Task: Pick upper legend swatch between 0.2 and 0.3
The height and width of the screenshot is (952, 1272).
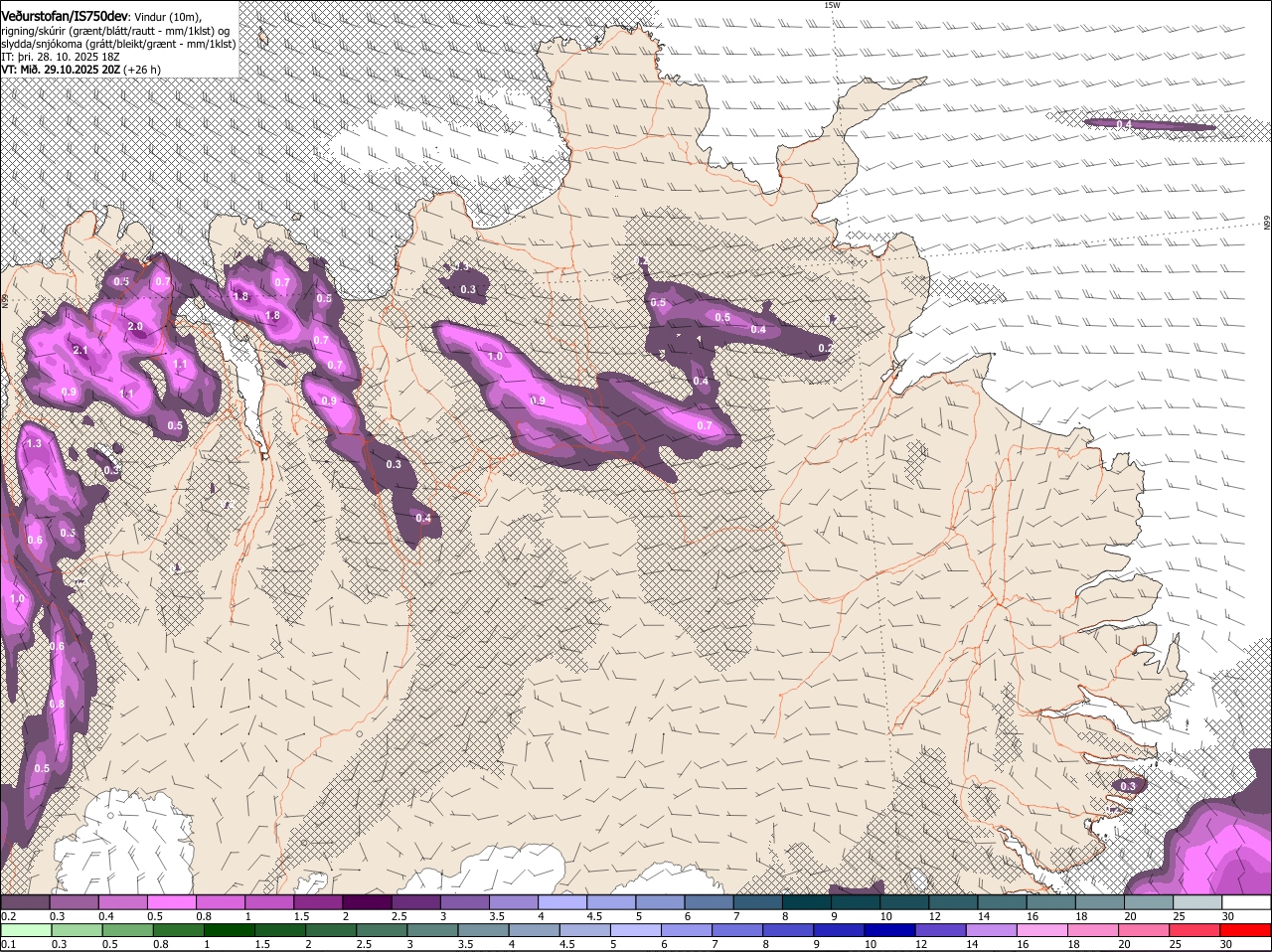Action: (x=25, y=902)
